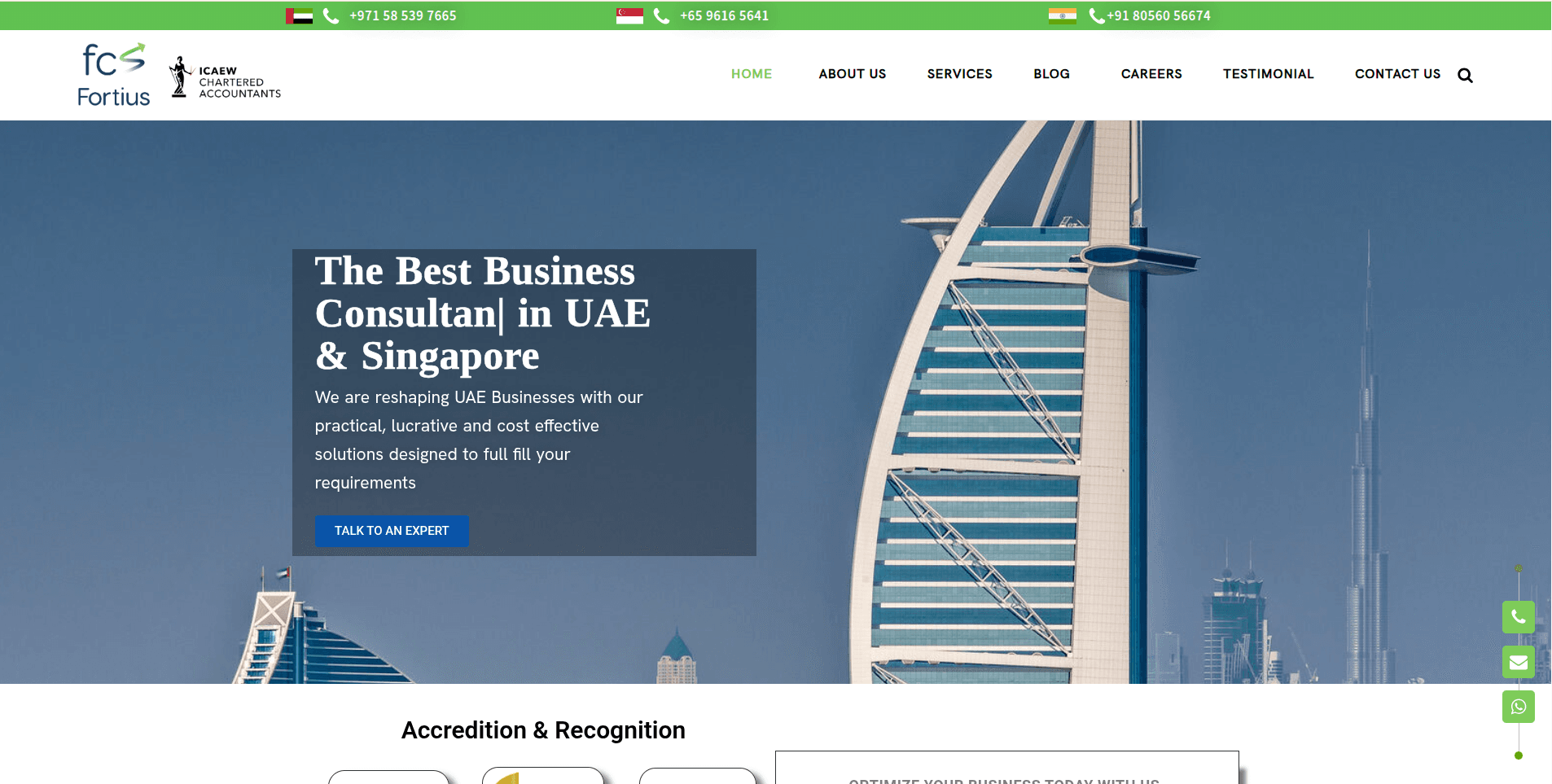Click the TALK TO AN EXPERT button
Image resolution: width=1552 pixels, height=784 pixels.
coord(391,531)
